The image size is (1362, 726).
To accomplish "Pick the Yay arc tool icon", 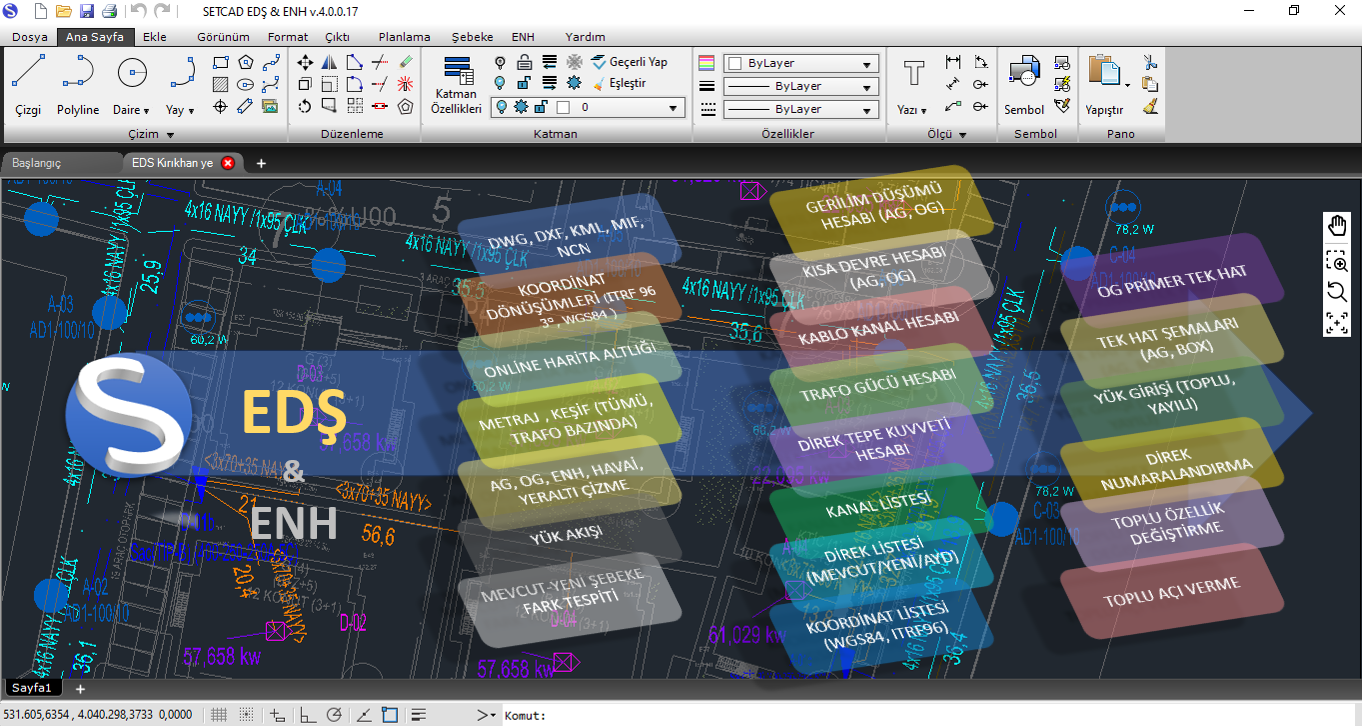I will coord(182,73).
